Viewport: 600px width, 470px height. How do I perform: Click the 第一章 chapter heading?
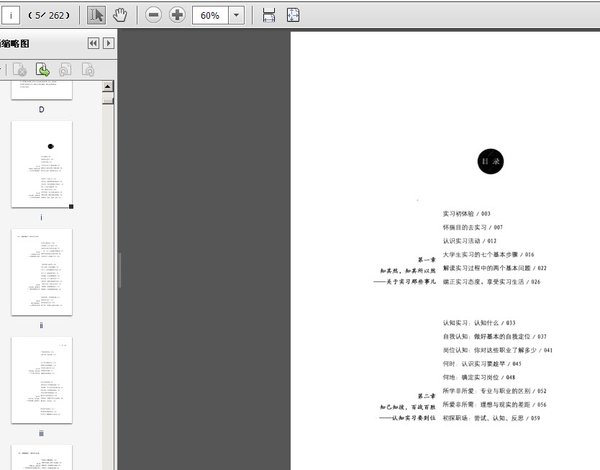pos(427,259)
